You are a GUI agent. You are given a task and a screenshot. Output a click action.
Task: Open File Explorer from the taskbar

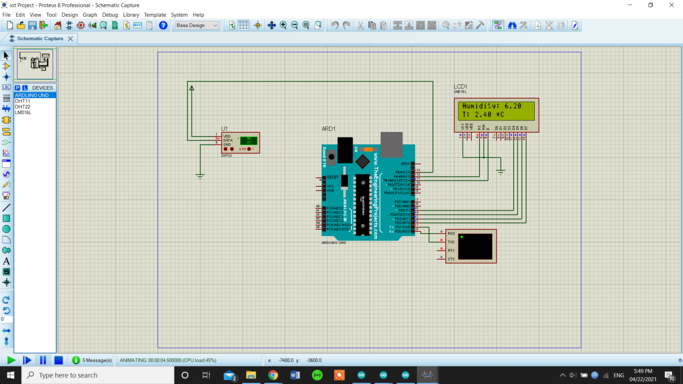pyautogui.click(x=251, y=375)
